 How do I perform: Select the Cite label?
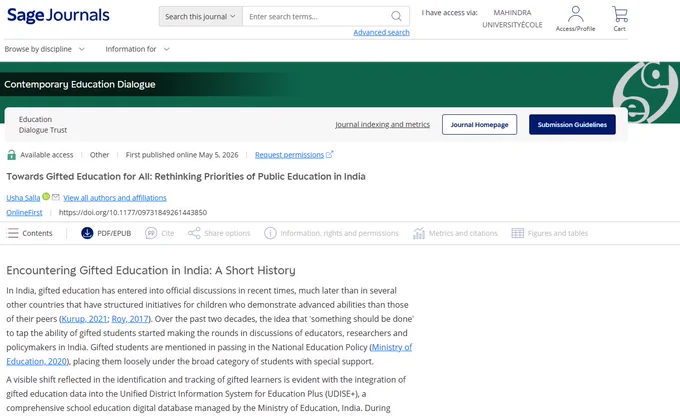(167, 233)
